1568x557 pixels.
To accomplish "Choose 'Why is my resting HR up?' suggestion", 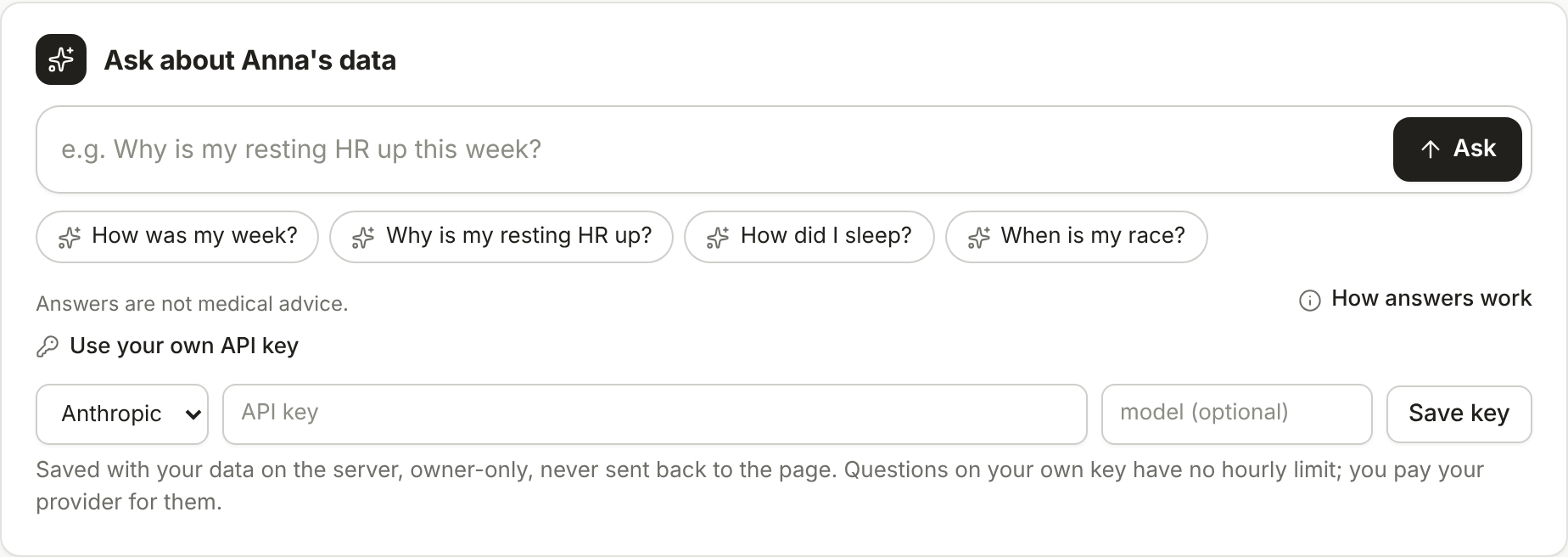I will click(501, 237).
